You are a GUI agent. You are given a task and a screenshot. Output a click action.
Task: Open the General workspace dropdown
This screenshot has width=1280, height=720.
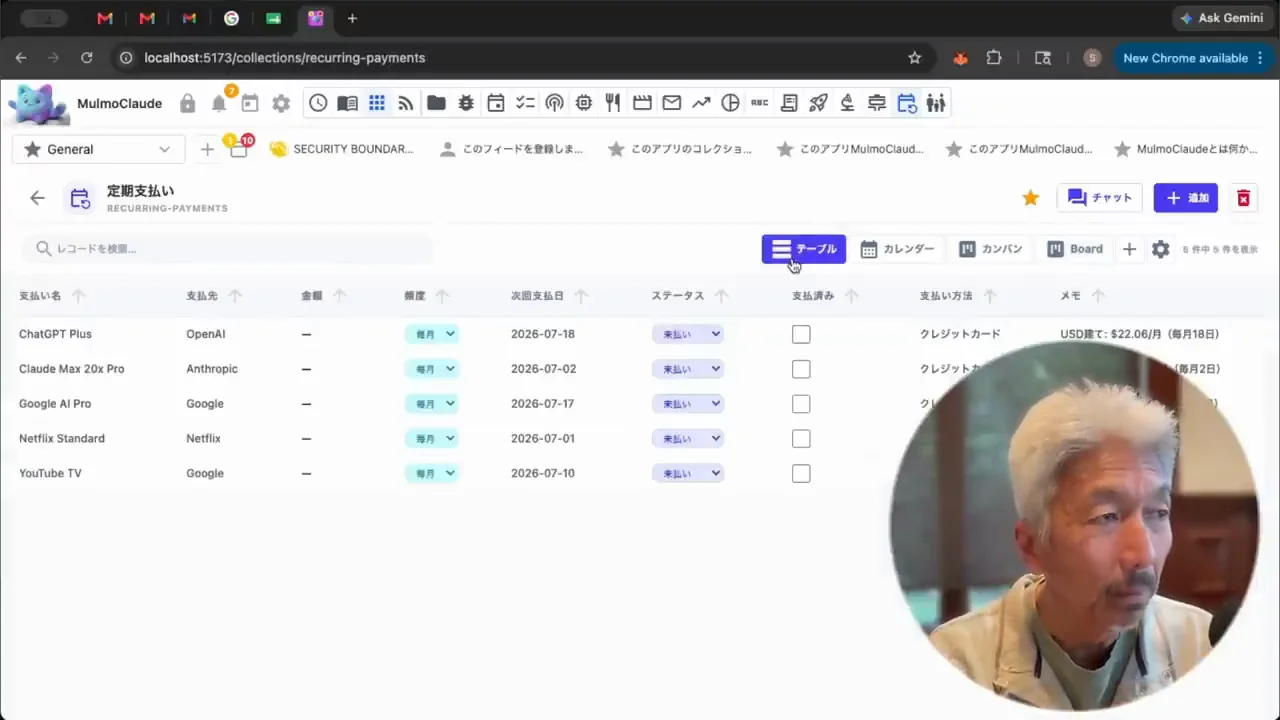click(98, 149)
